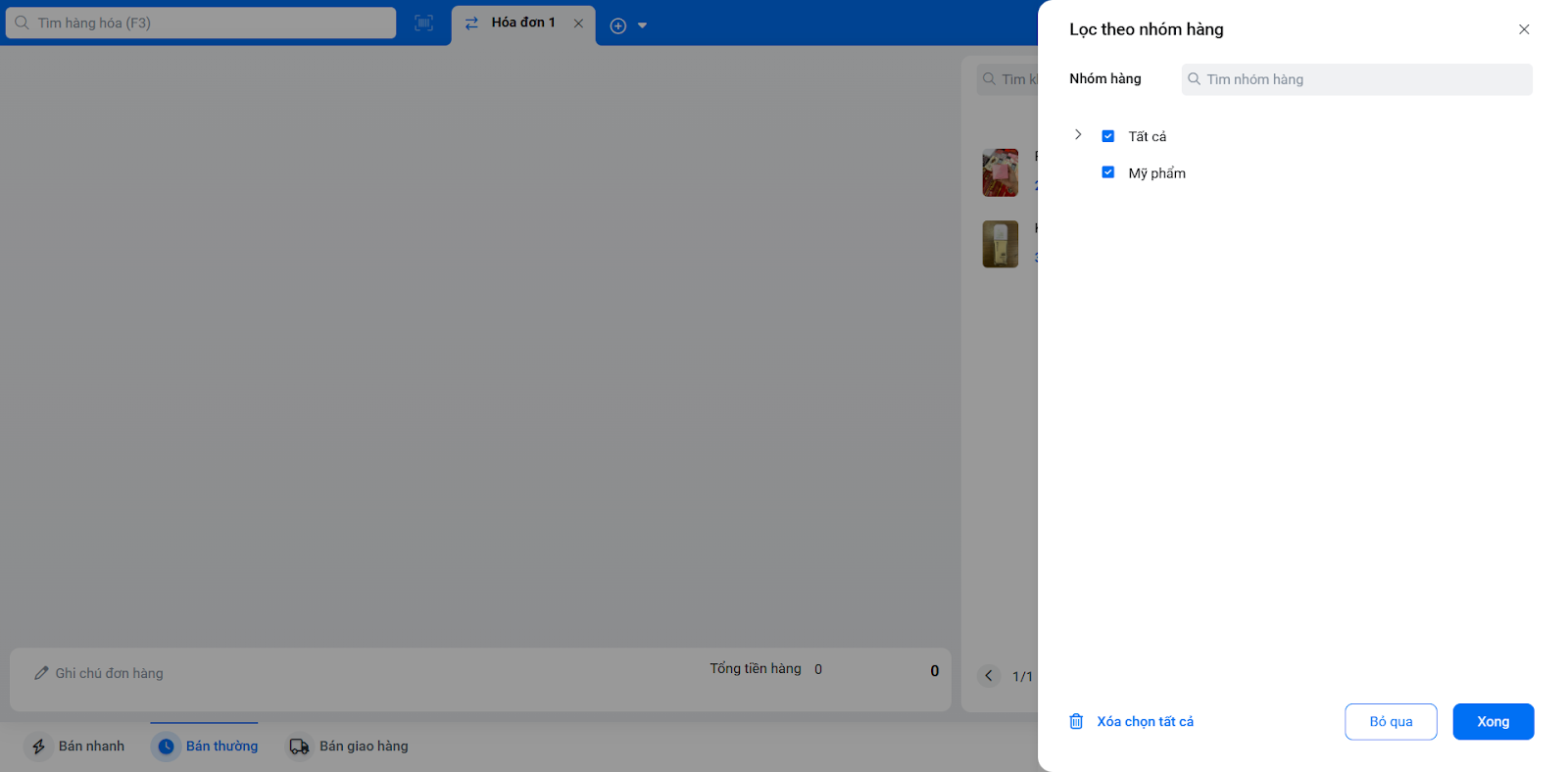Confirm filter with Xong button
The height and width of the screenshot is (772, 1568).
coord(1494,722)
